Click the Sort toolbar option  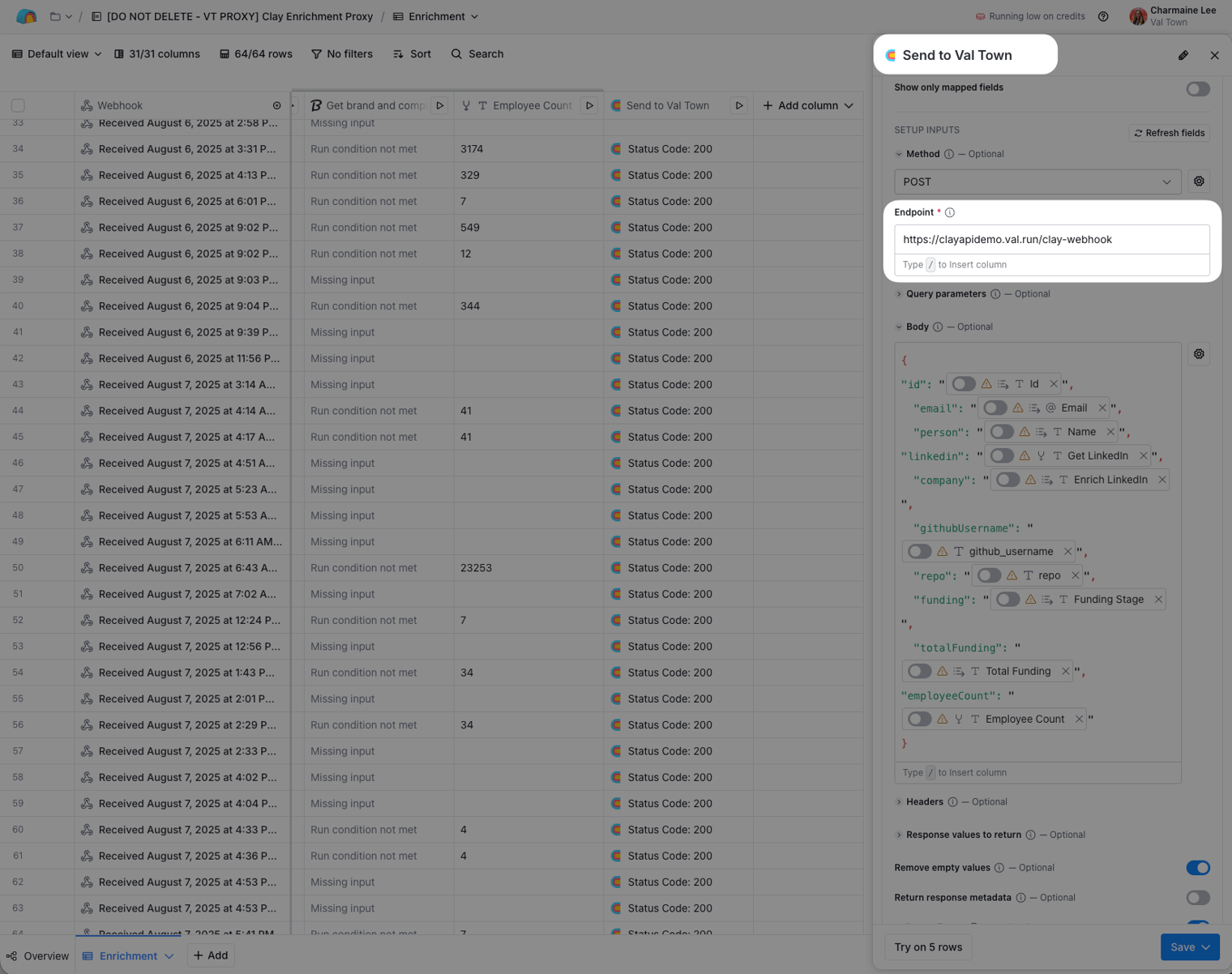tap(412, 54)
